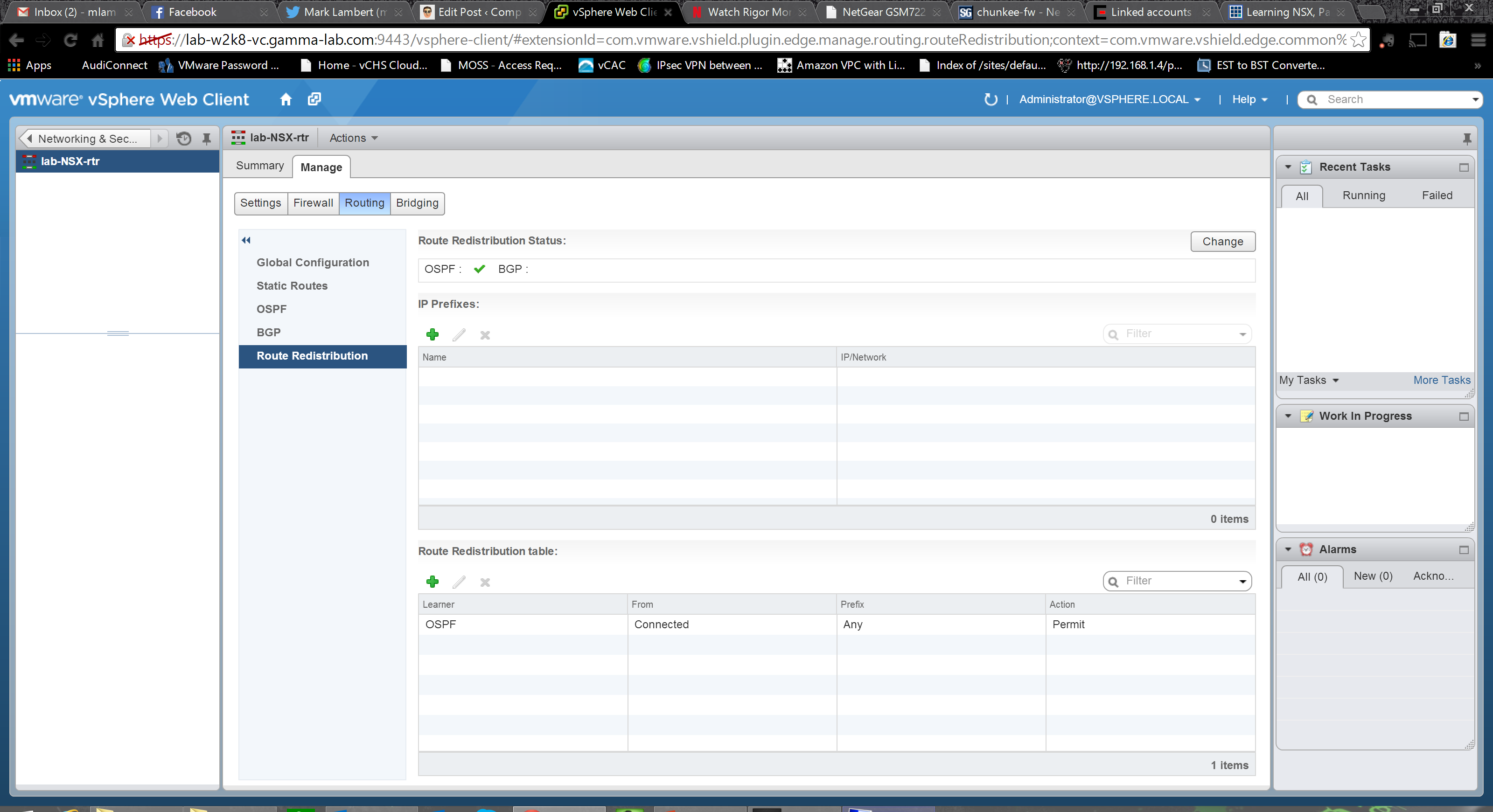This screenshot has height=812, width=1493.
Task: Add a new IP prefix with green plus
Action: point(433,334)
